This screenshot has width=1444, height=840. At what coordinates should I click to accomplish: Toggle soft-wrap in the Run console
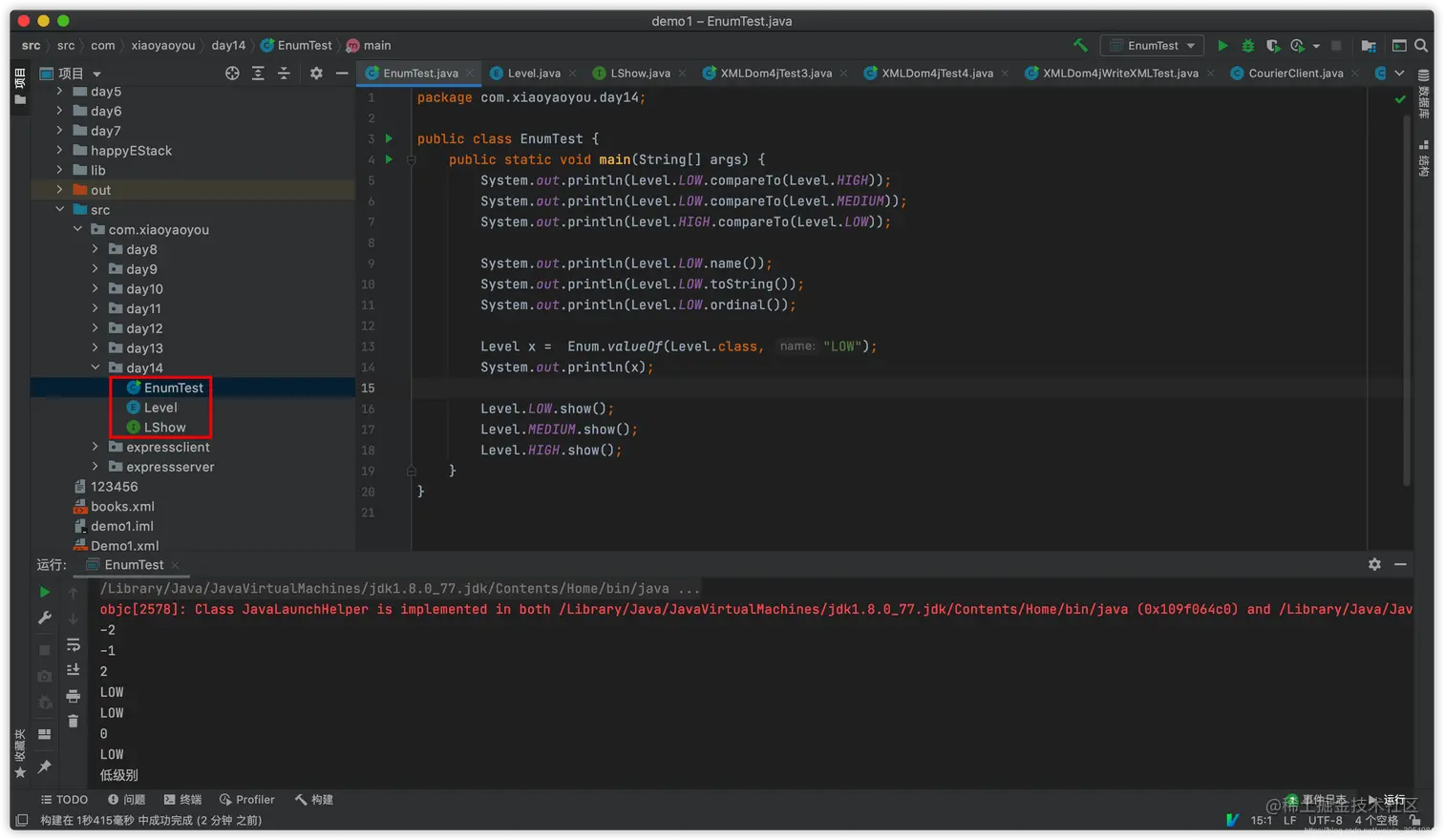(x=73, y=645)
